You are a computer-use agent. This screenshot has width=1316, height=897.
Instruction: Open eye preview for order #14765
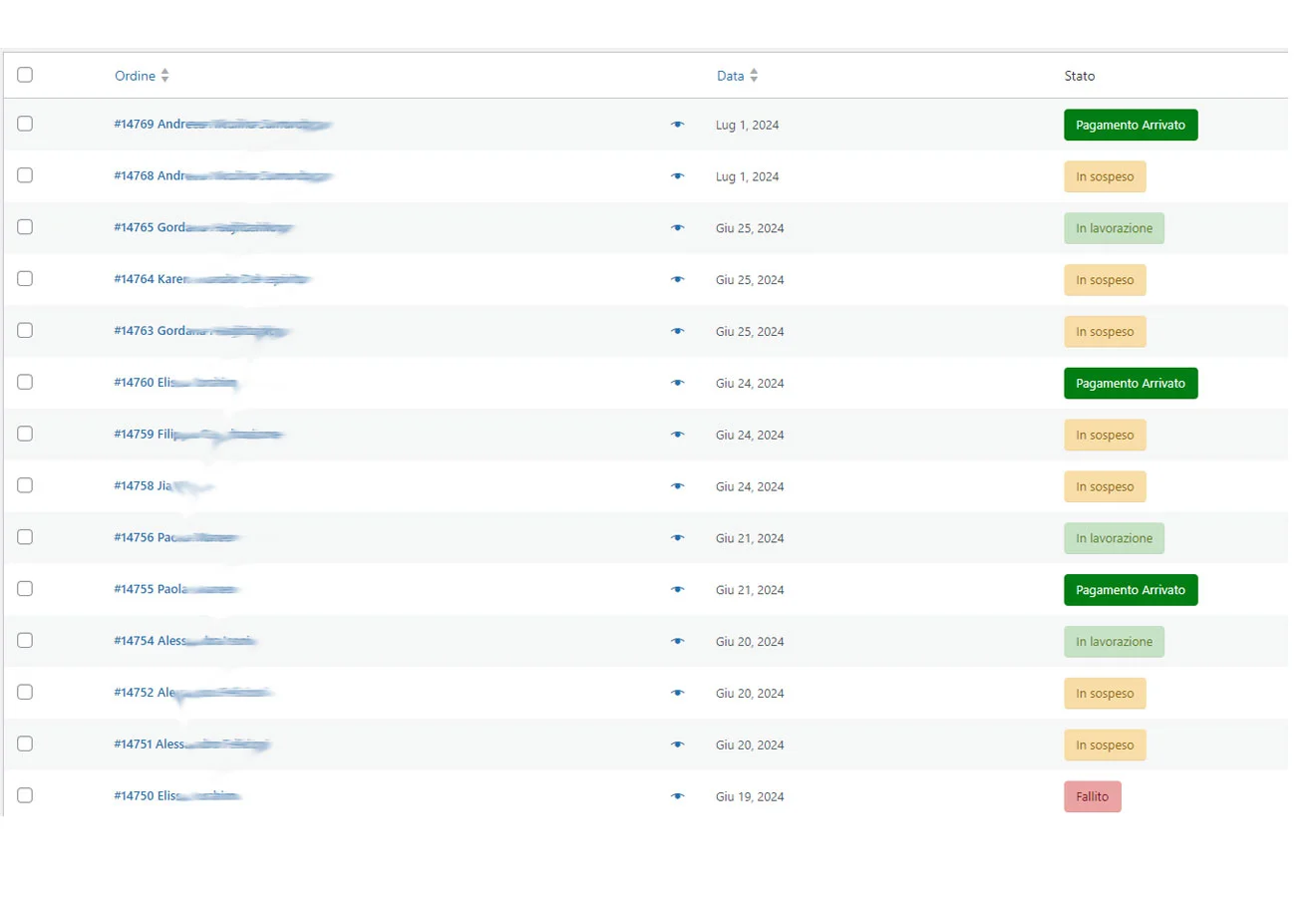(x=678, y=228)
